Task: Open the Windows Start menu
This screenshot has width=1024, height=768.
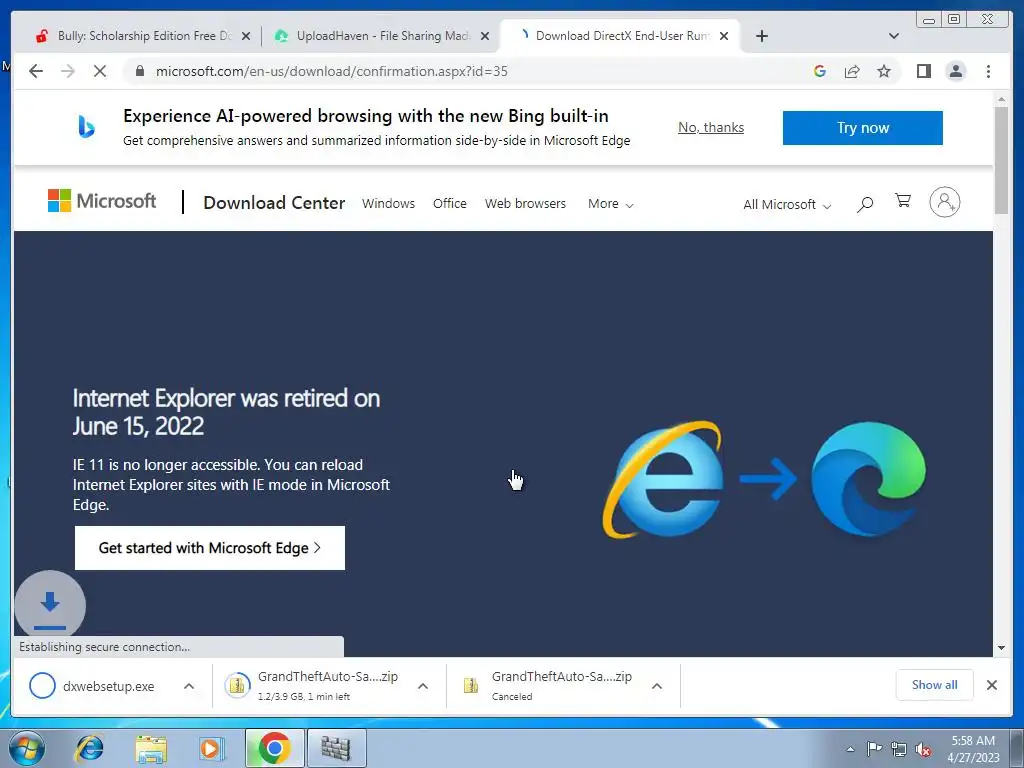Action: click(x=26, y=748)
